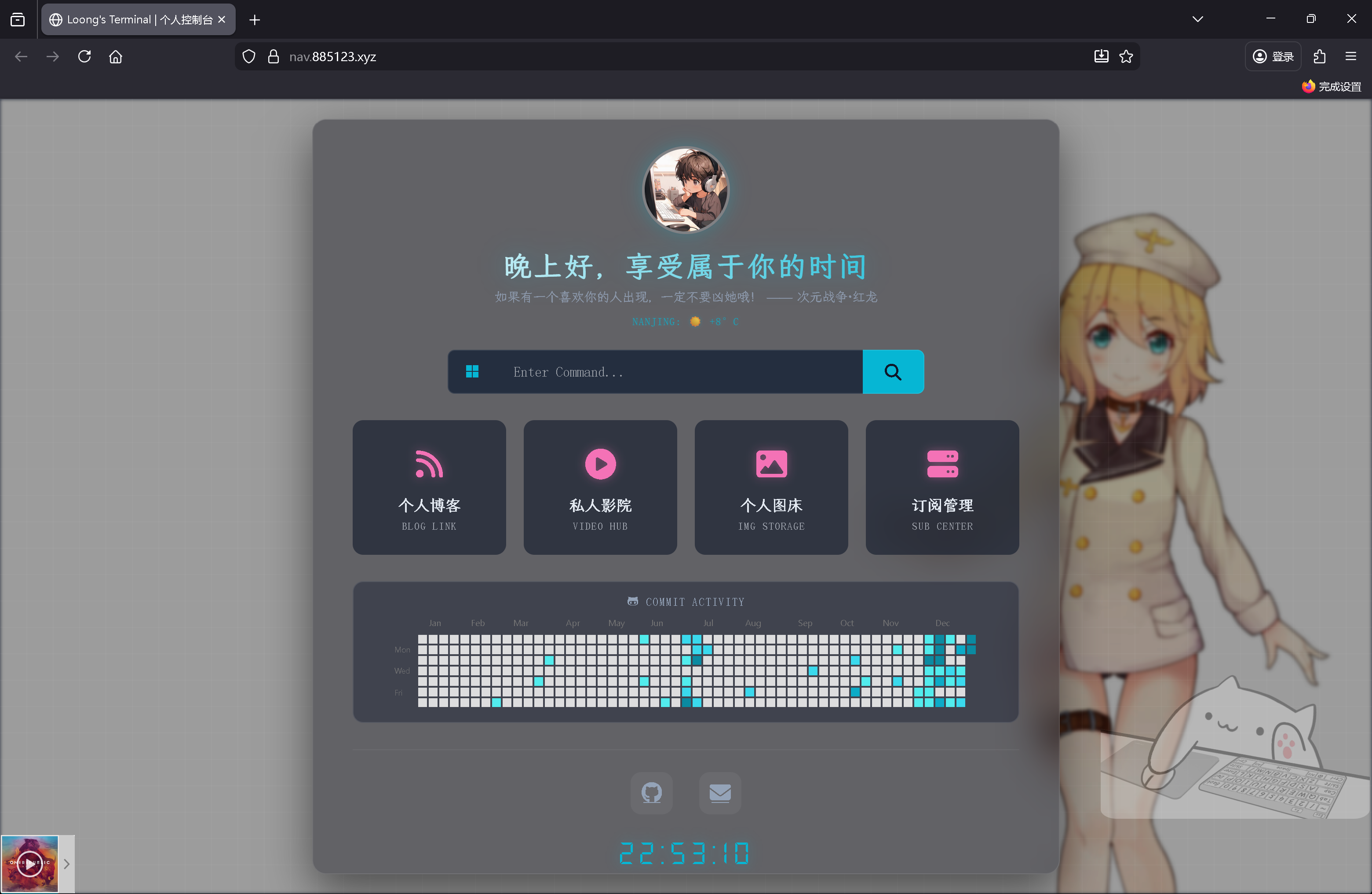This screenshot has height=894, width=1372.
Task: Open the 个人博客 BLOG LINK card
Action: 429,487
